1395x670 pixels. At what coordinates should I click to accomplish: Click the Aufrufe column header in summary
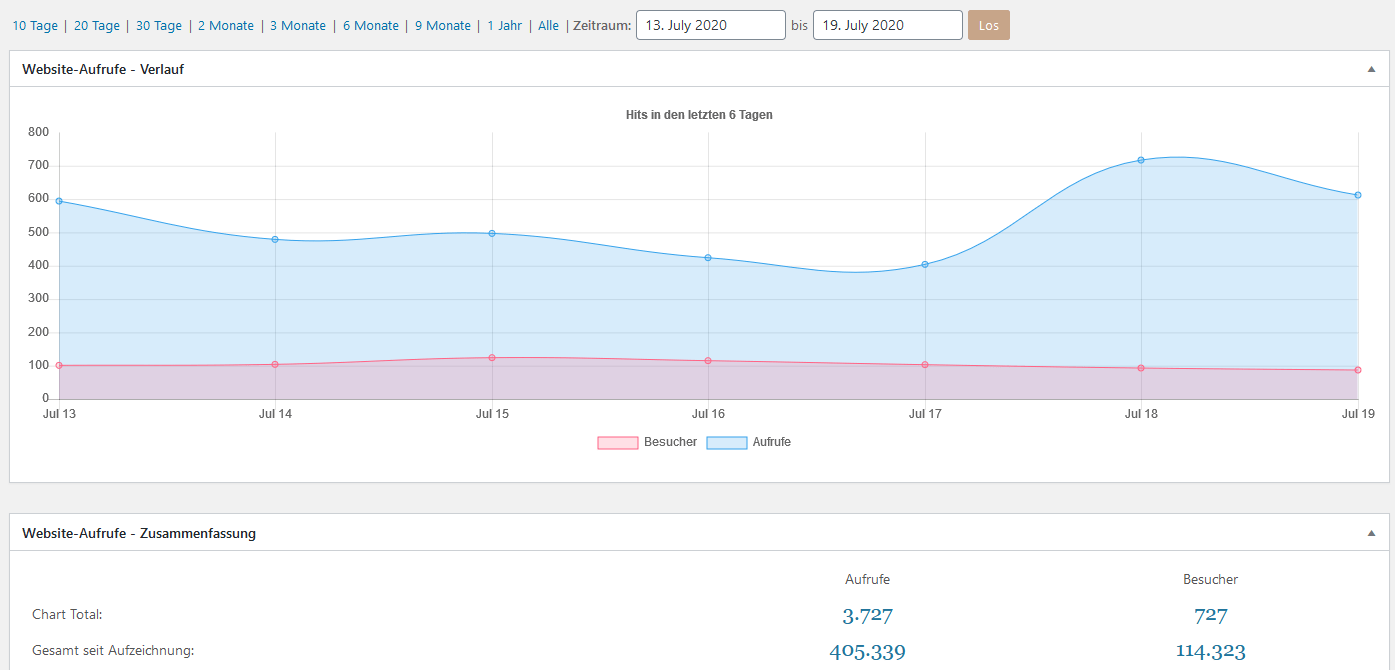tap(867, 579)
